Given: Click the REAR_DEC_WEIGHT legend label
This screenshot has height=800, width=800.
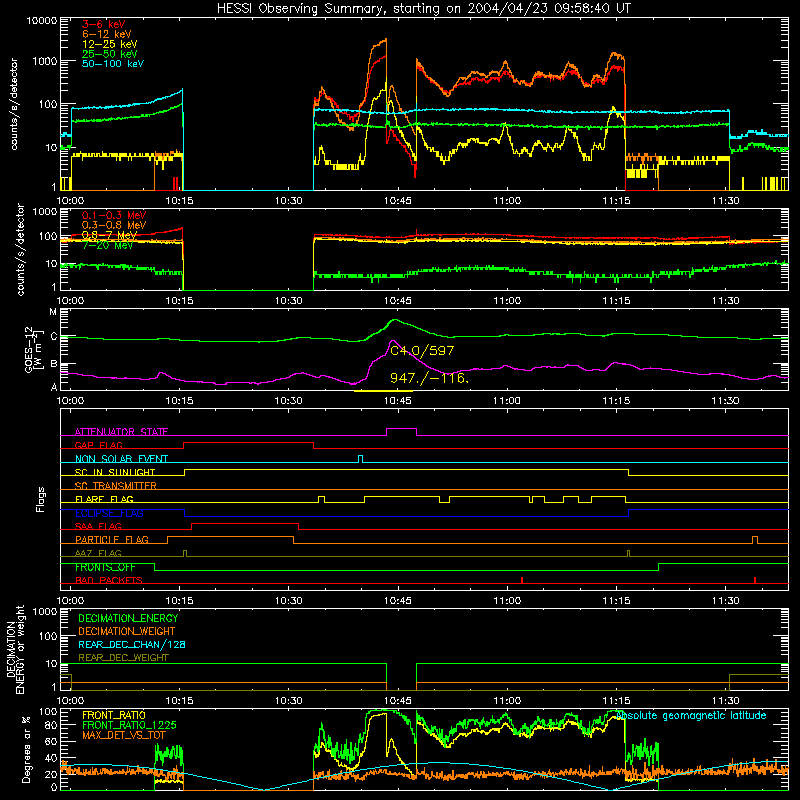Looking at the screenshot, I should pos(123,658).
